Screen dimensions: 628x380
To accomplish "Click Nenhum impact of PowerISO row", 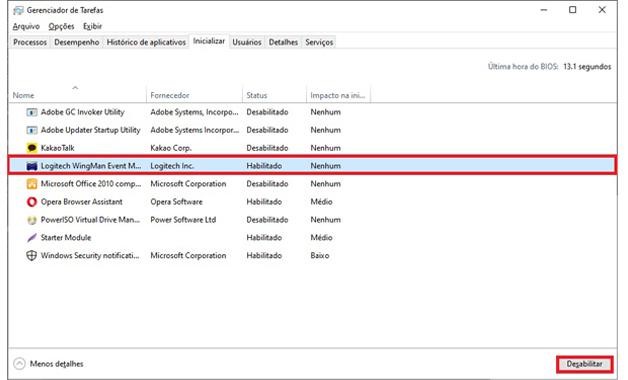I will (326, 220).
